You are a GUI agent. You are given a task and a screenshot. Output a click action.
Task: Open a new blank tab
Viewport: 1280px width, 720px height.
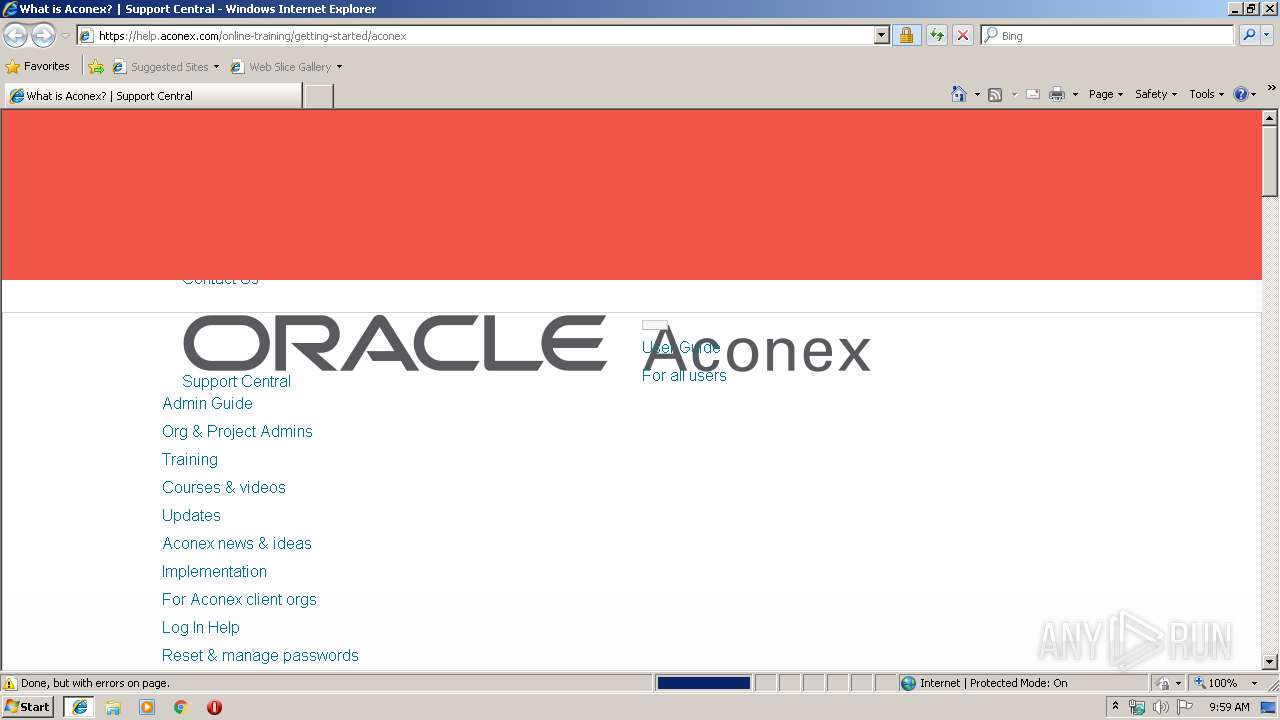(x=318, y=96)
